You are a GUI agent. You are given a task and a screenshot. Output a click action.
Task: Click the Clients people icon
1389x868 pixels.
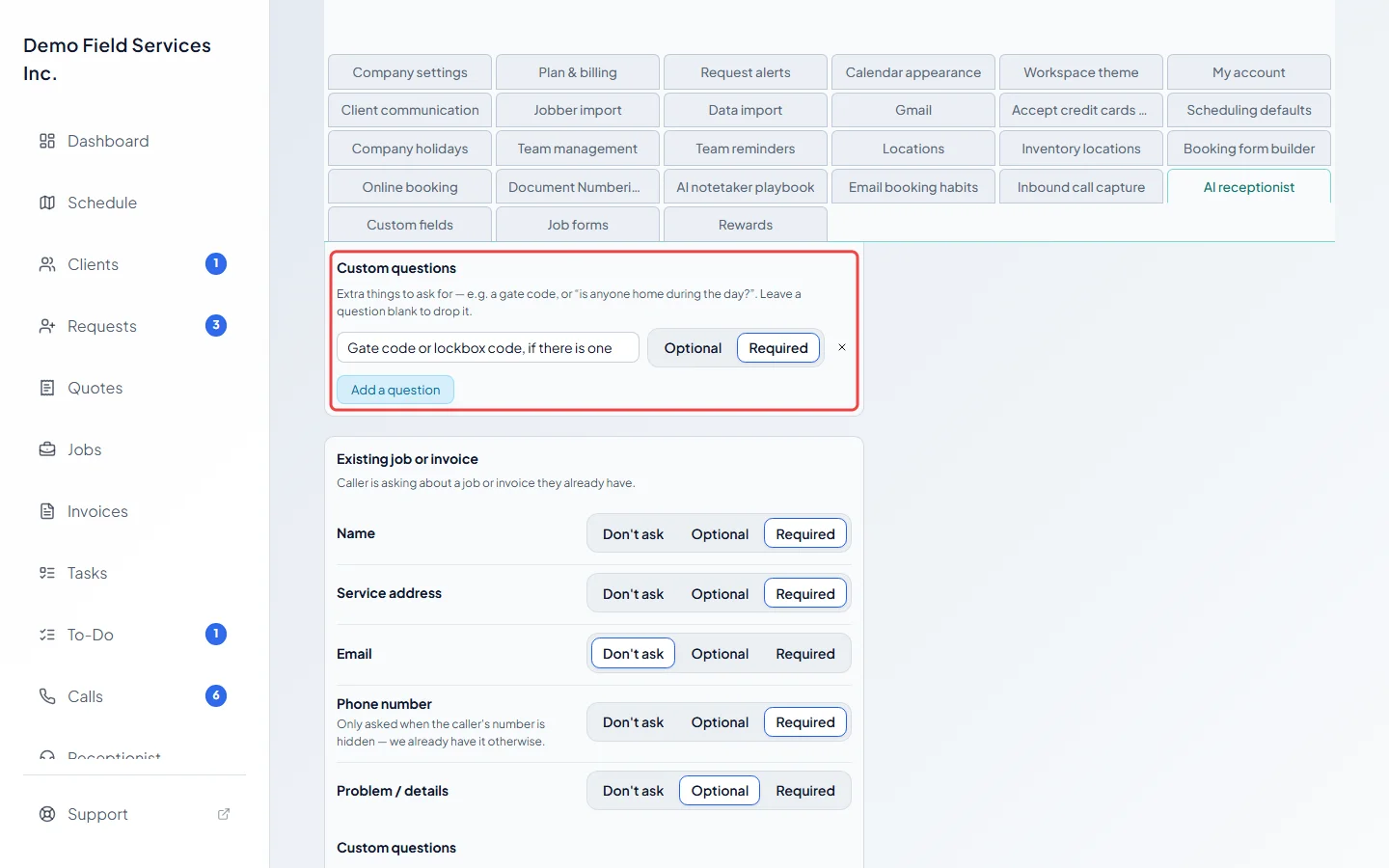[47, 264]
